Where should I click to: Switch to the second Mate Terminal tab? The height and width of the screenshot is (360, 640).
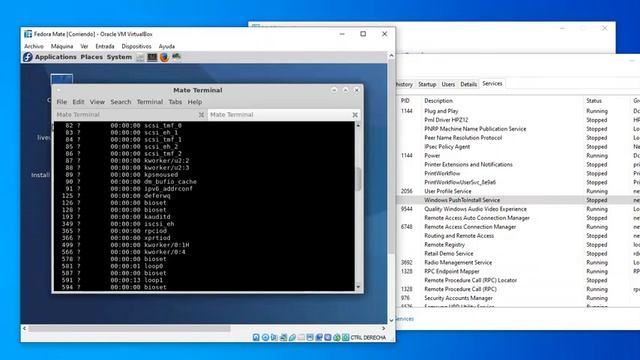(x=284, y=115)
